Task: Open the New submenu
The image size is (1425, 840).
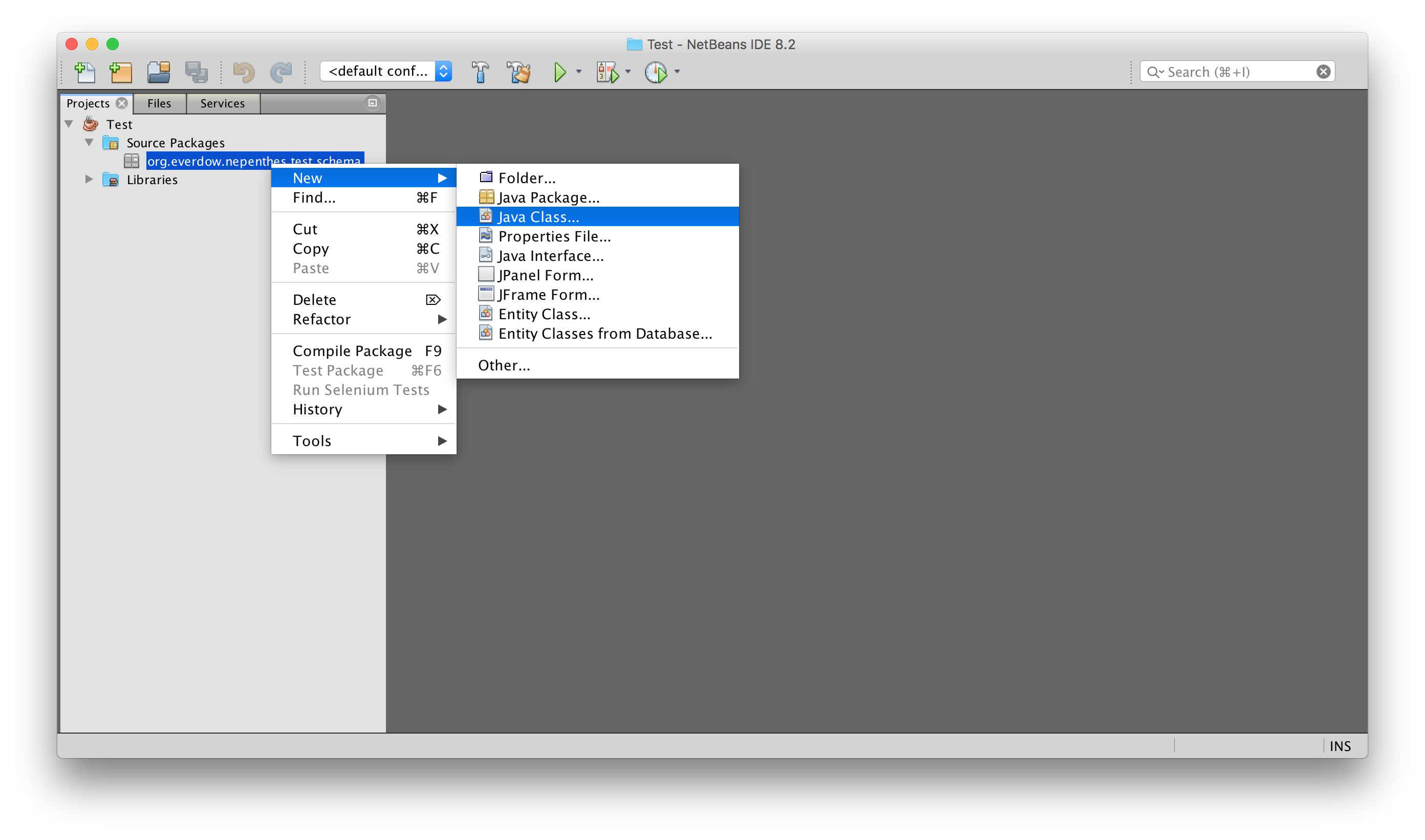Action: [x=363, y=178]
